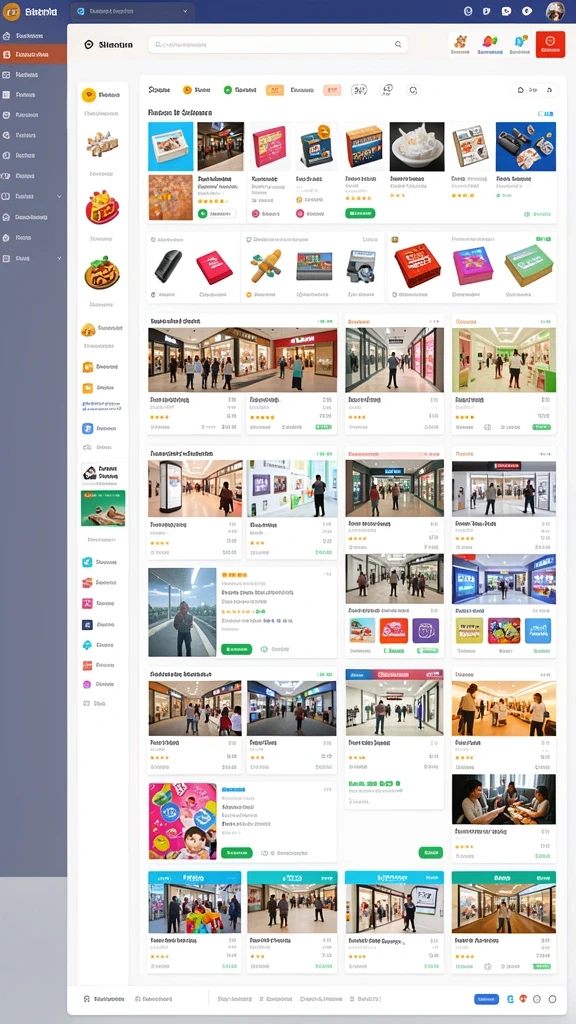This screenshot has height=1024, width=576.
Task: Click the blue button in the footer bar
Action: (486, 999)
